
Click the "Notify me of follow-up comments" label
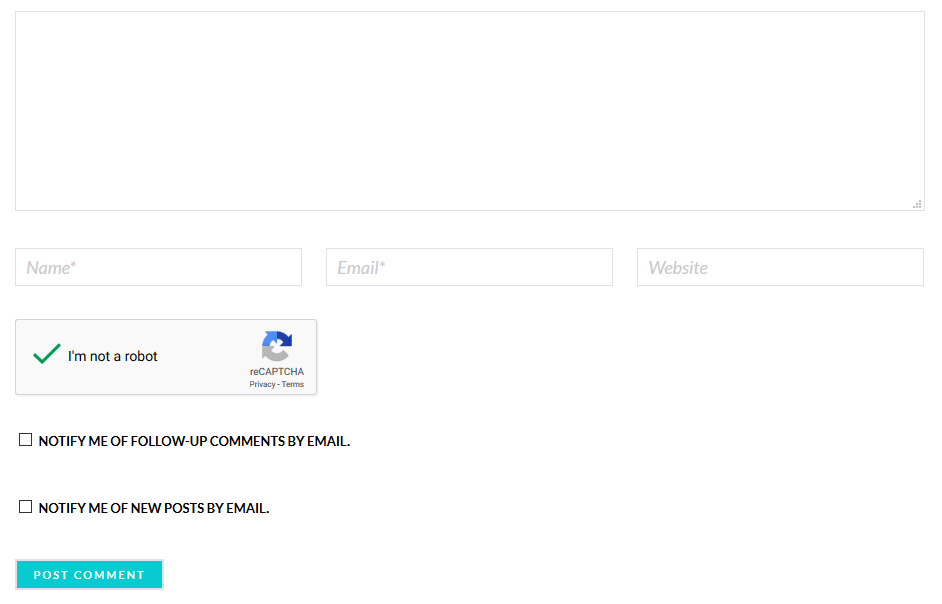coord(194,441)
